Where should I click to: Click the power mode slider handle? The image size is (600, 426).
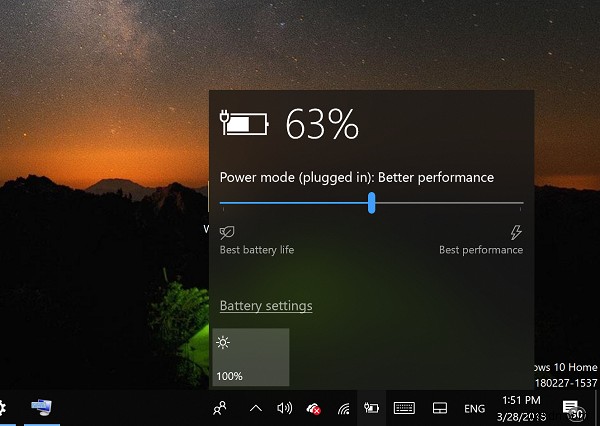(x=371, y=203)
